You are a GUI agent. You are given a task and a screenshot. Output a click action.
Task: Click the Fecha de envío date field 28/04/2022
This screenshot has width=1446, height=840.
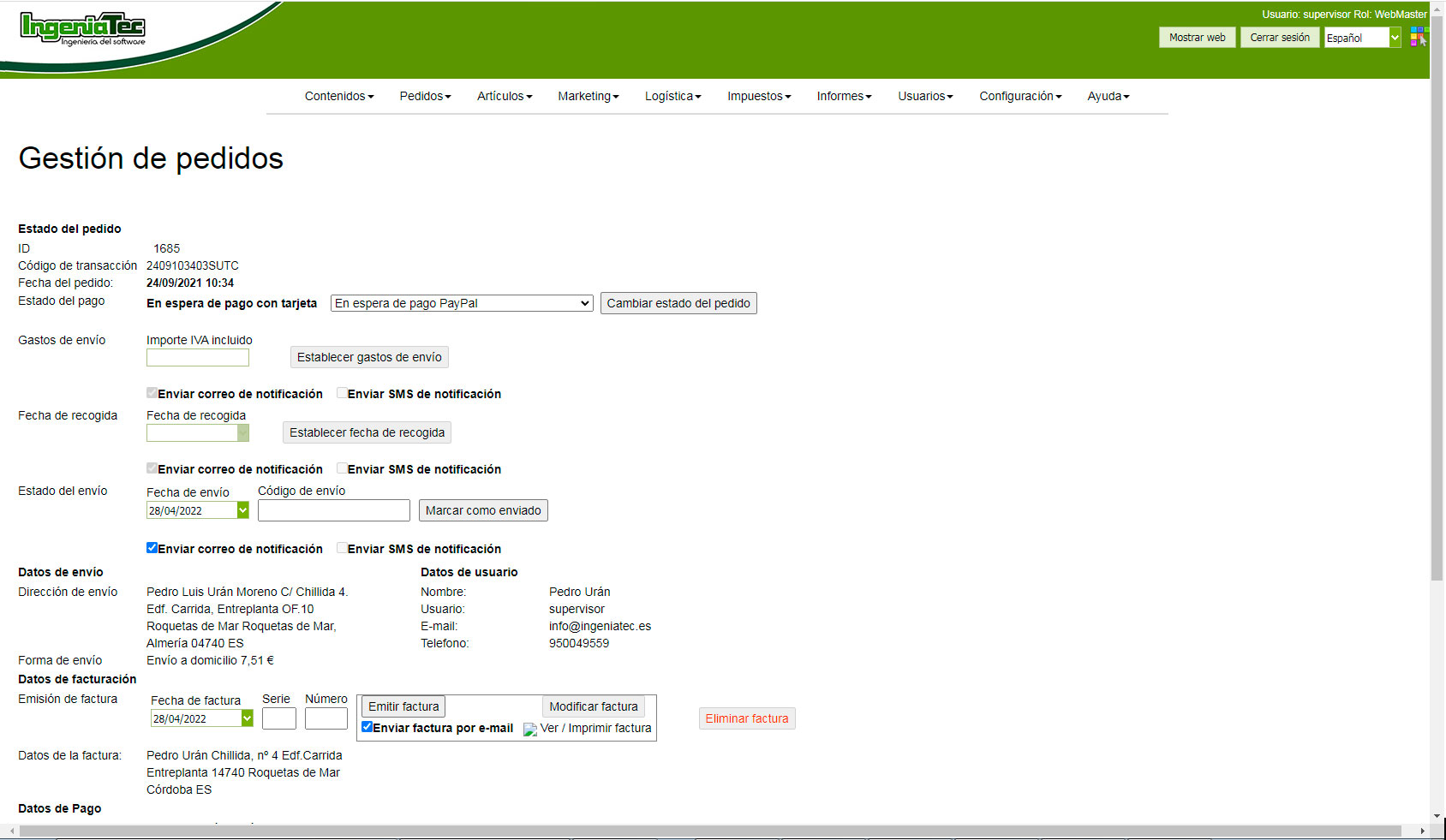pyautogui.click(x=192, y=510)
